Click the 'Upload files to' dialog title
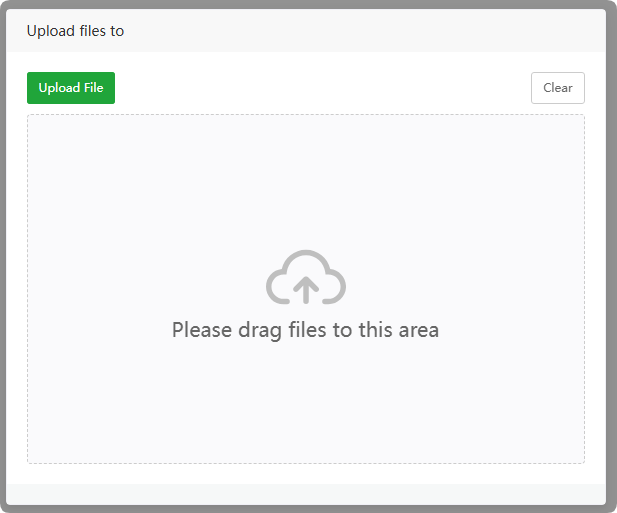The image size is (617, 513). pyautogui.click(x=75, y=31)
